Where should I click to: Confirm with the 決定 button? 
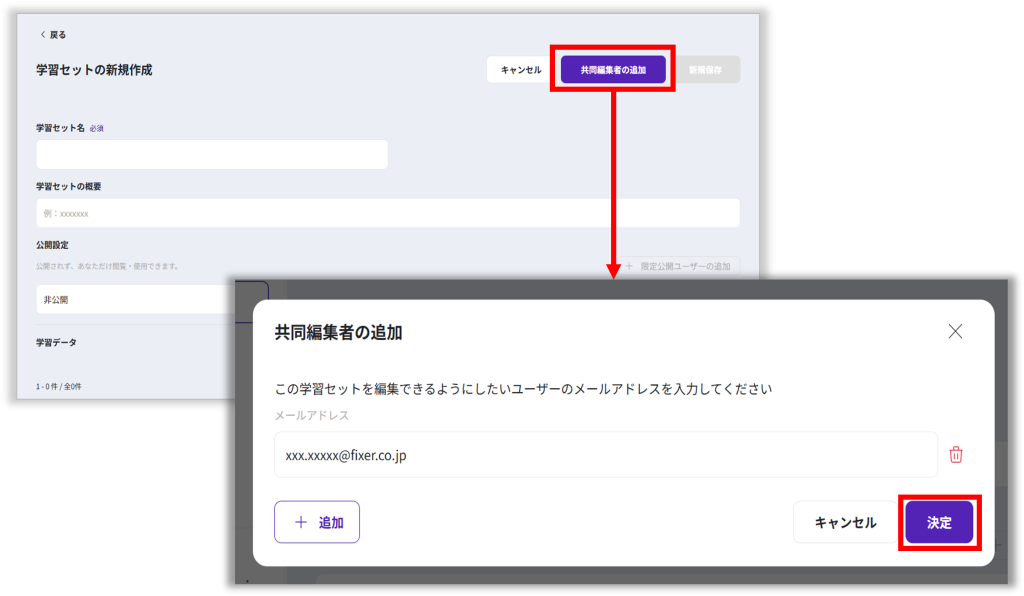(x=938, y=523)
